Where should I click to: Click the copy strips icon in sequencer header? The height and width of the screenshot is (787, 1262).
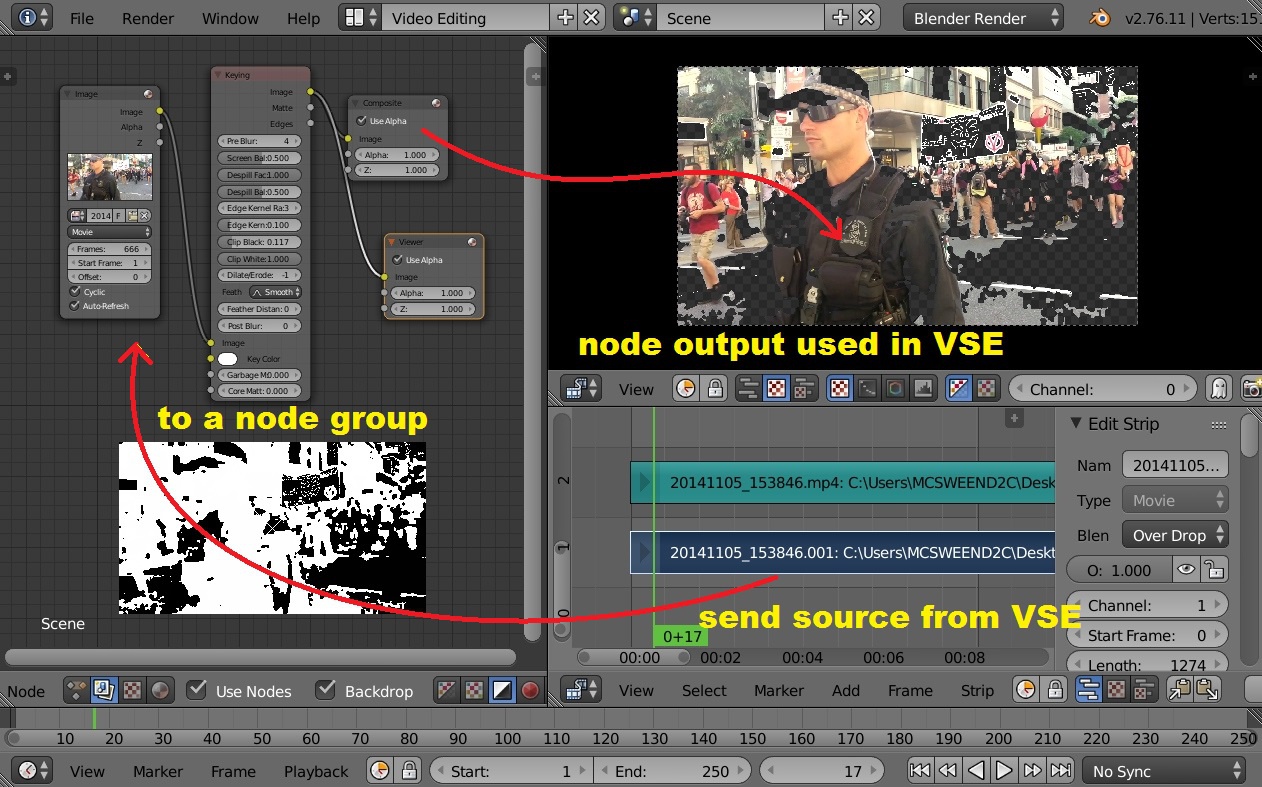pyautogui.click(x=1180, y=690)
